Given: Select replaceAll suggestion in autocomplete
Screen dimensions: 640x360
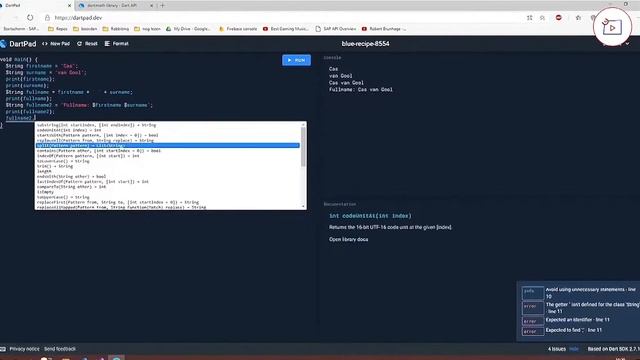Looking at the screenshot, I should tap(168, 140).
